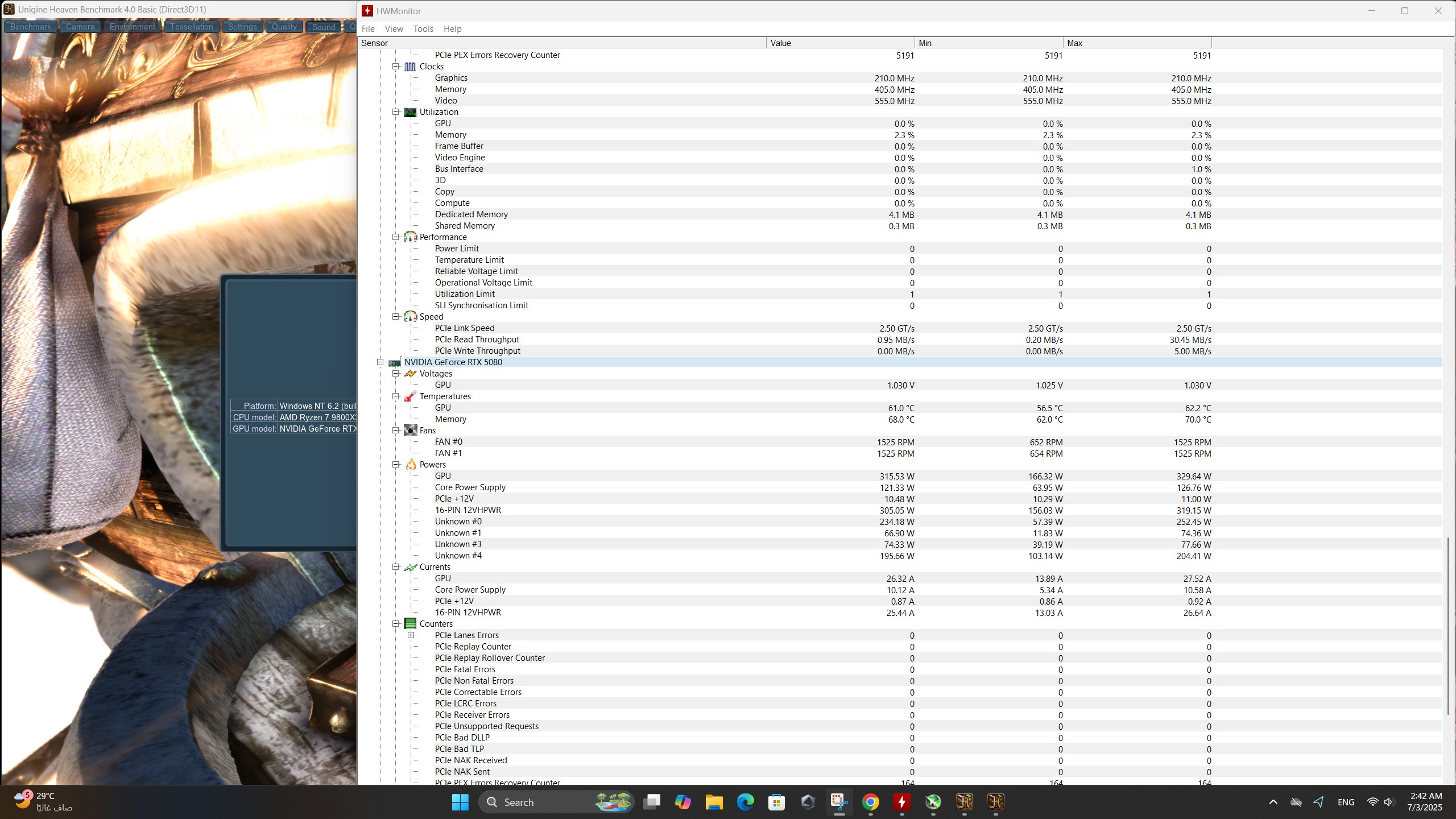Viewport: 1456px width, 819px height.
Task: Click the Camera button in Heaven
Action: point(80,27)
